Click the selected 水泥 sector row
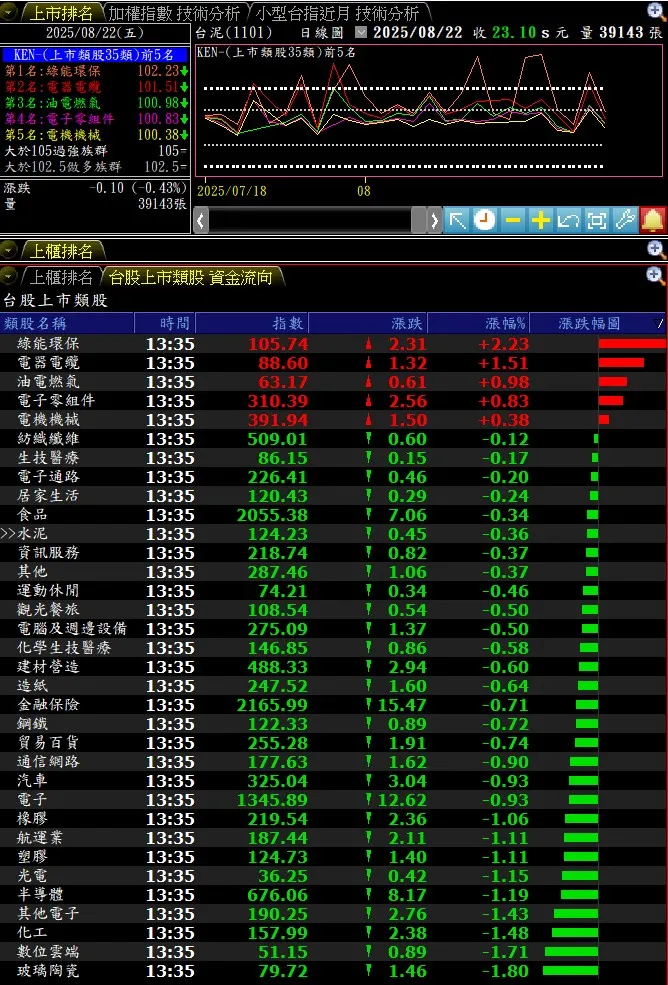668x985 pixels. point(333,533)
